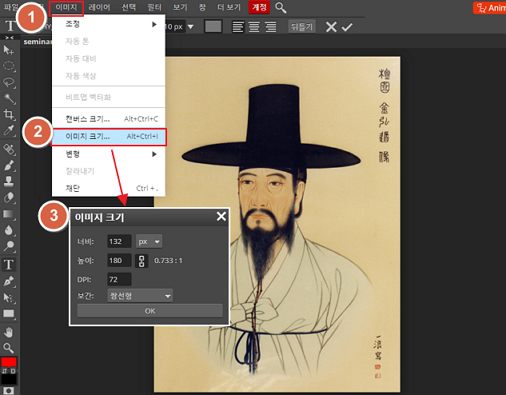Cancel text edit with X icon
This screenshot has height=395, width=506.
click(331, 27)
